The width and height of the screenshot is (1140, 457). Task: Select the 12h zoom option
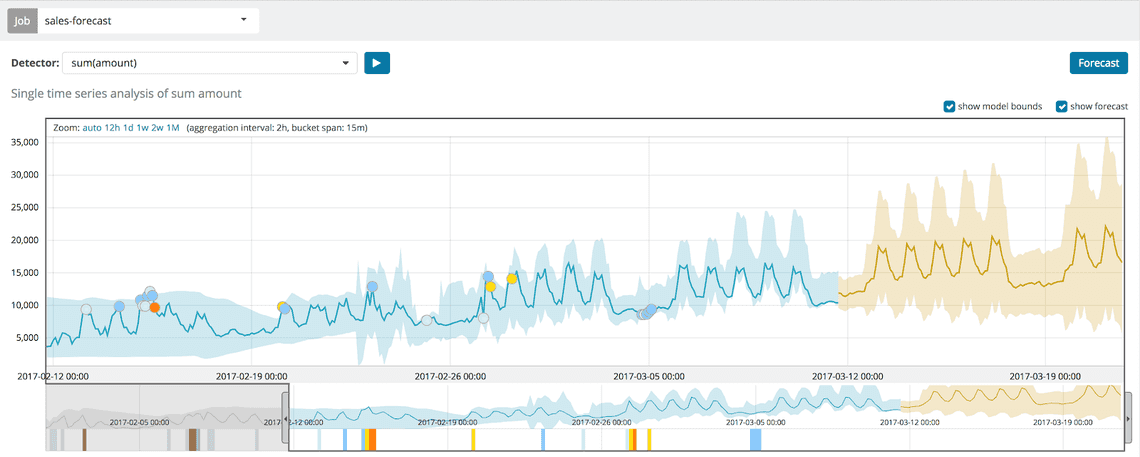point(112,128)
